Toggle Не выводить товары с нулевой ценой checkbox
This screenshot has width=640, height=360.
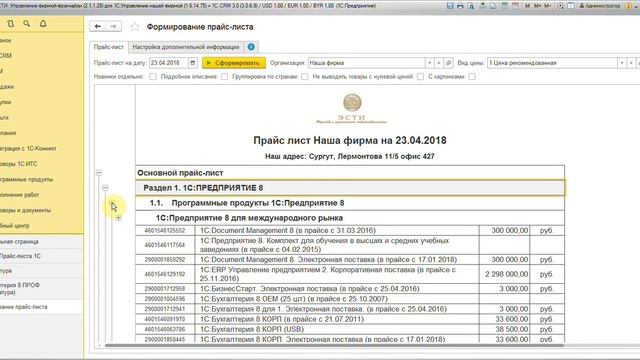[420, 76]
